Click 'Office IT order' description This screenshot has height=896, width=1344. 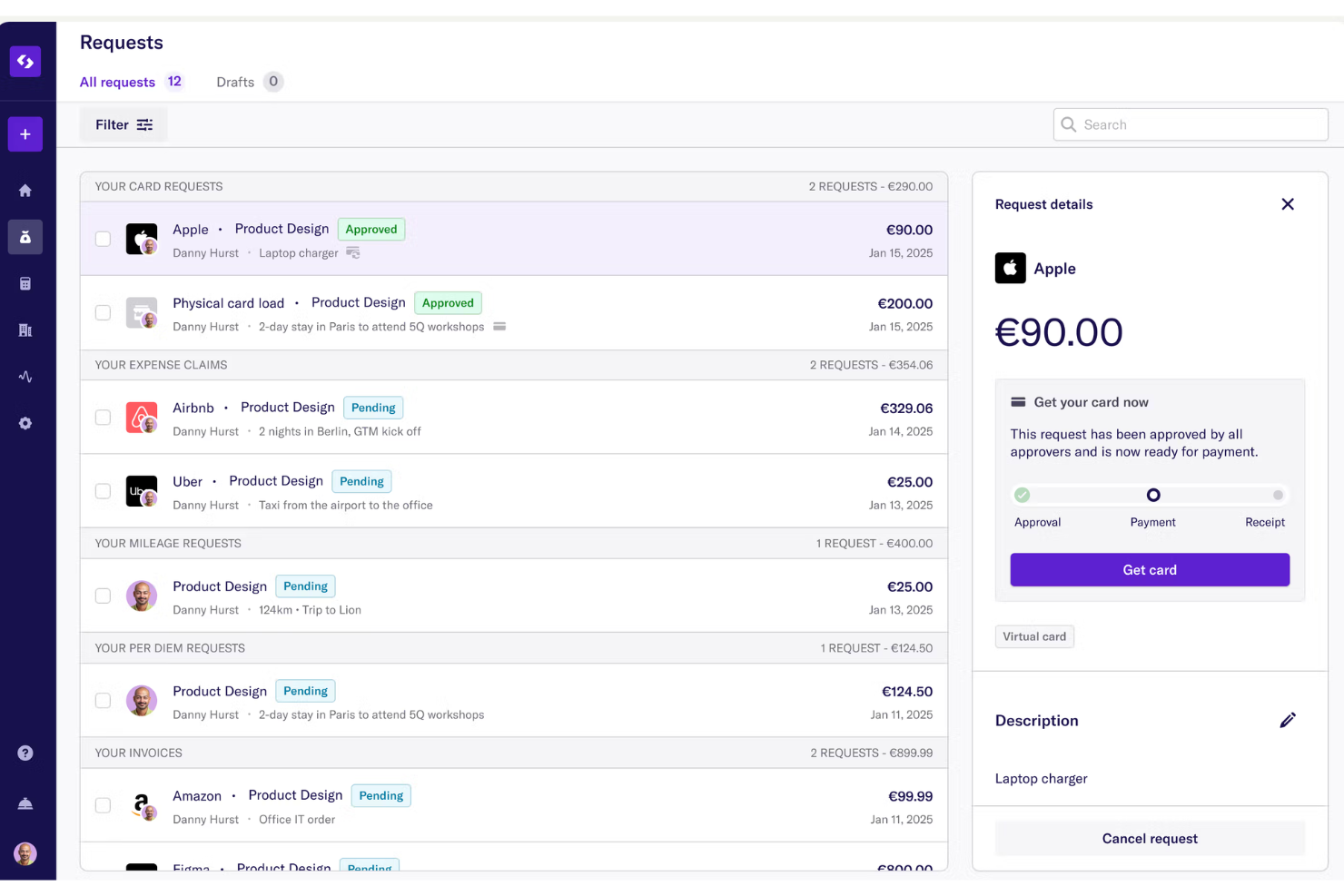(297, 819)
